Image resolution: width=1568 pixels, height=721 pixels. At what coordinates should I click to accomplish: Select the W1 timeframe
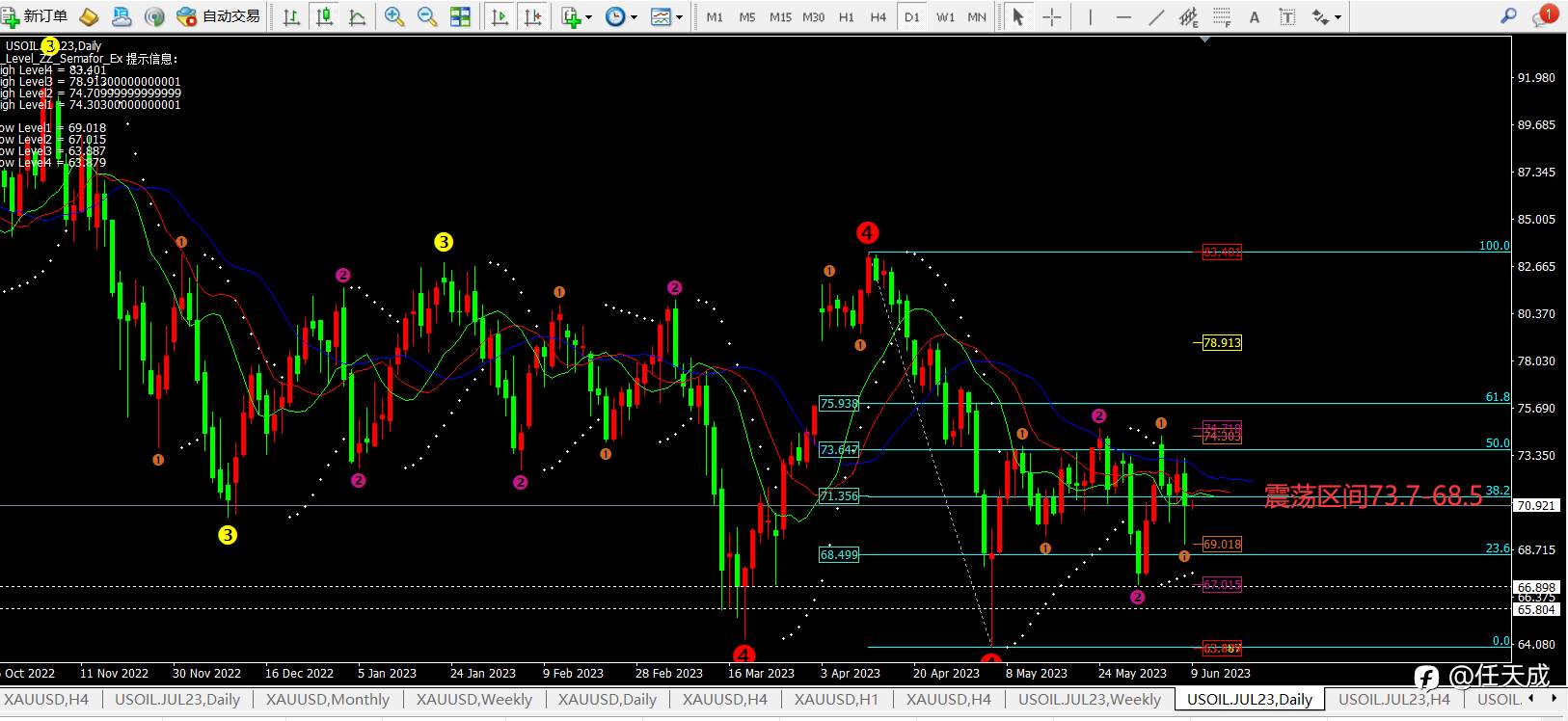(945, 17)
